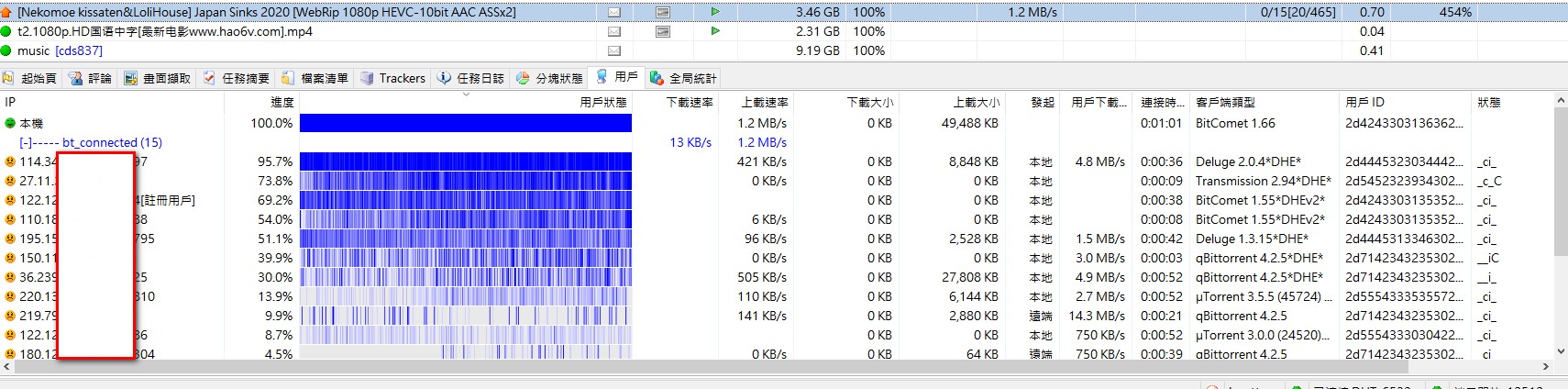This screenshot has height=389, width=1568.
Task: Click the snapshot icon for t2.1080p.HD task
Action: point(663,31)
